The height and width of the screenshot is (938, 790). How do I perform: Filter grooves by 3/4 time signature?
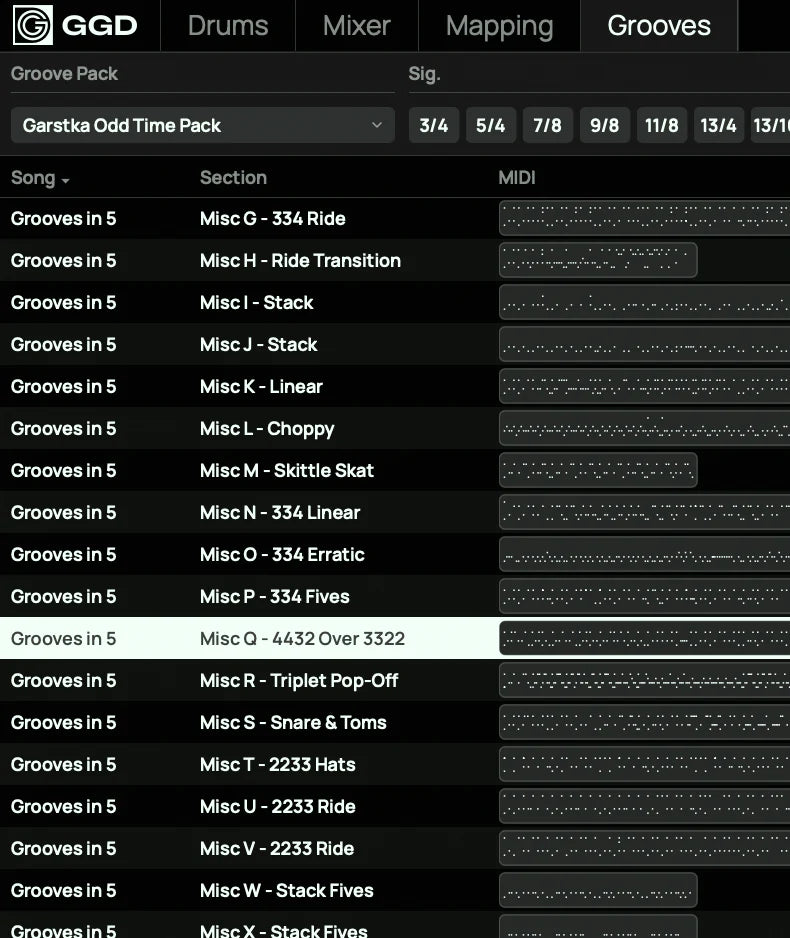(434, 125)
